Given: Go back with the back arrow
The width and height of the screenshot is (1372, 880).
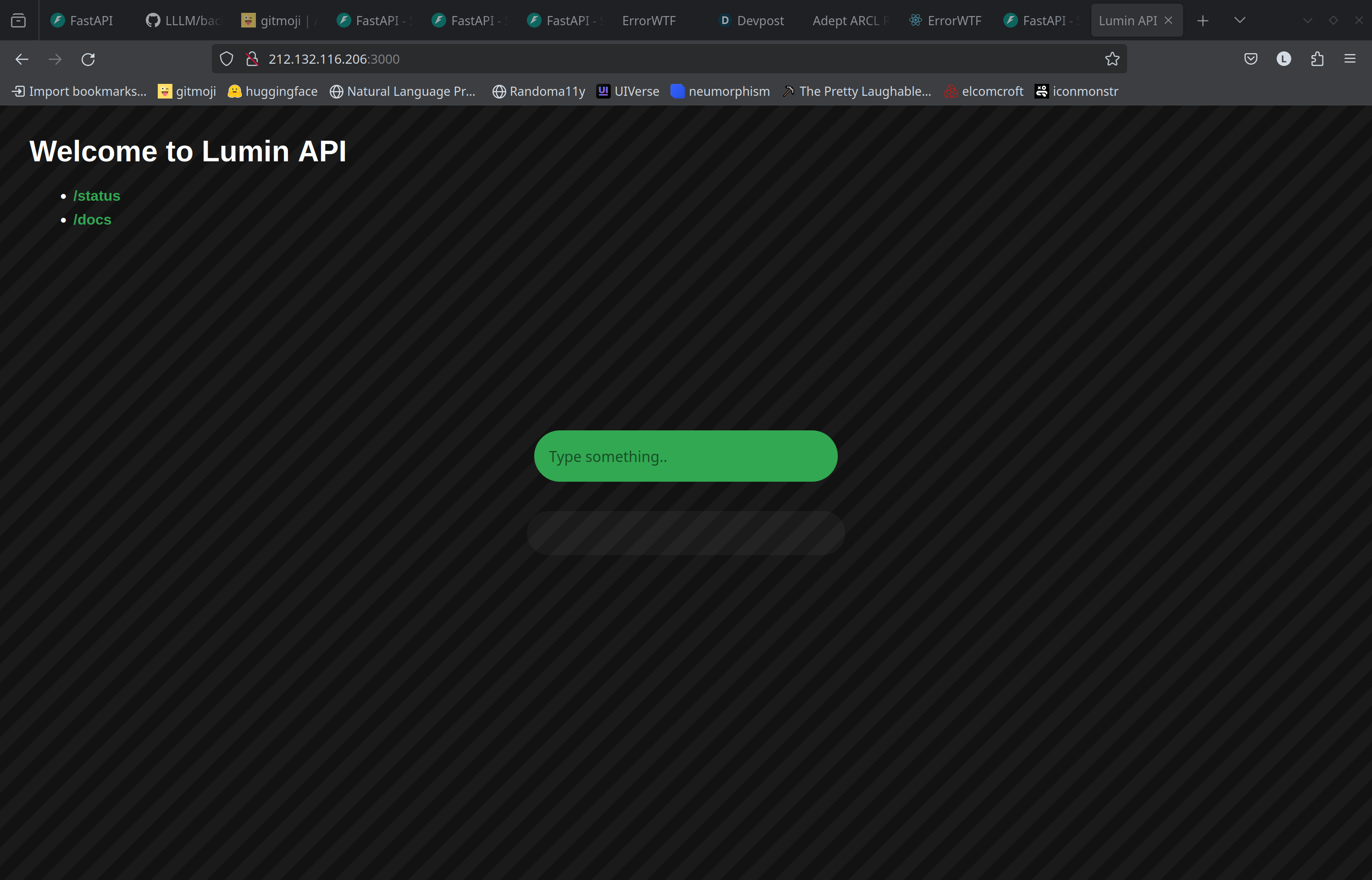Looking at the screenshot, I should pos(22,59).
